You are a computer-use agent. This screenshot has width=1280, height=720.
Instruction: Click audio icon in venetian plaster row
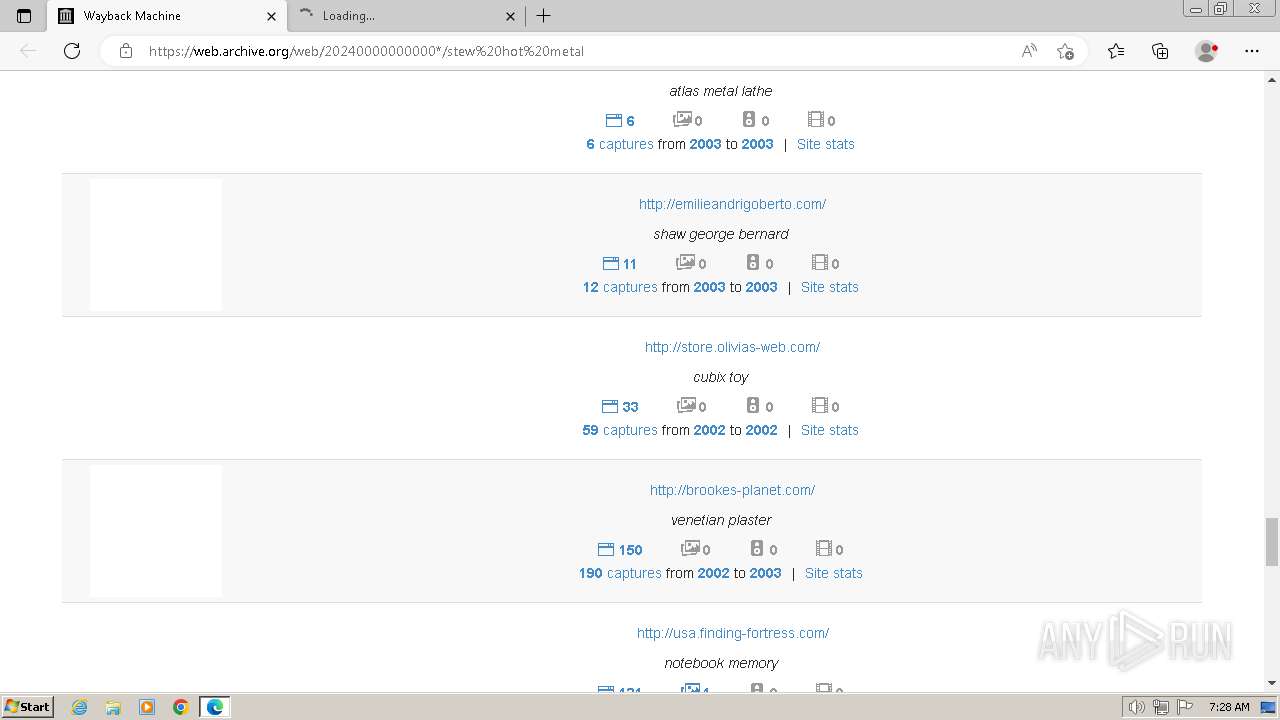click(757, 548)
